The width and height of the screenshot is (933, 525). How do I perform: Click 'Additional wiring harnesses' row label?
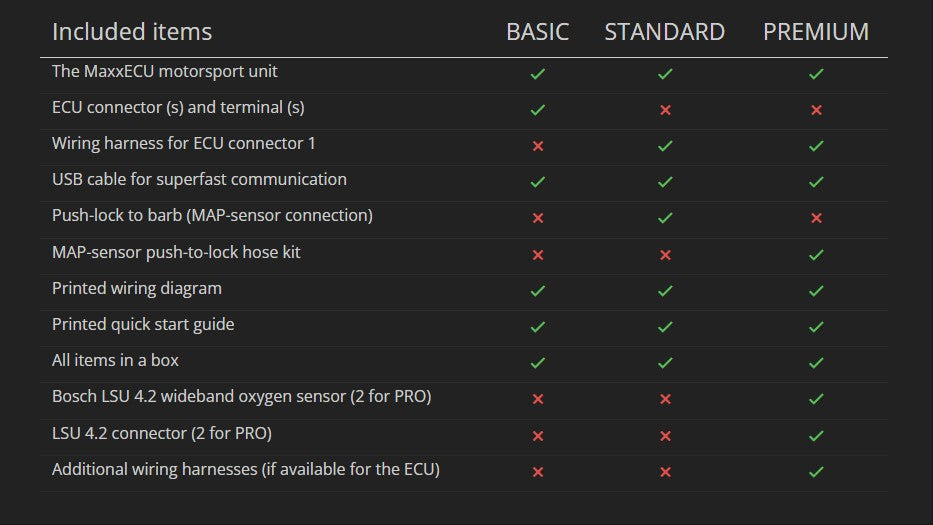point(246,469)
